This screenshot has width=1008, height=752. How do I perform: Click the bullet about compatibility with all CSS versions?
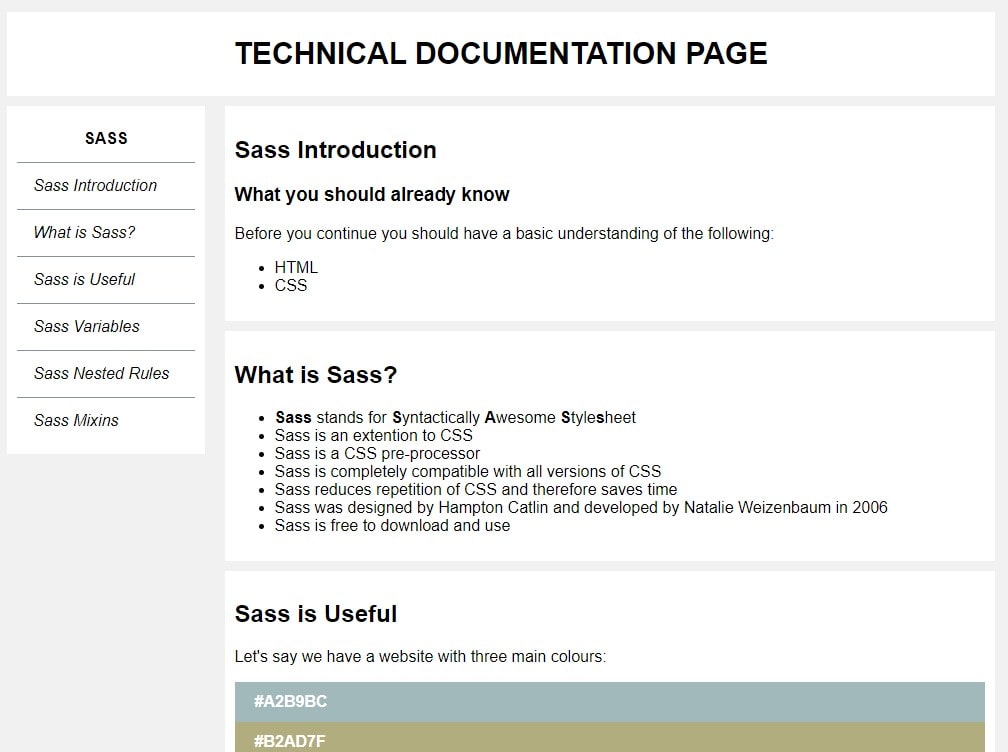[x=468, y=471]
